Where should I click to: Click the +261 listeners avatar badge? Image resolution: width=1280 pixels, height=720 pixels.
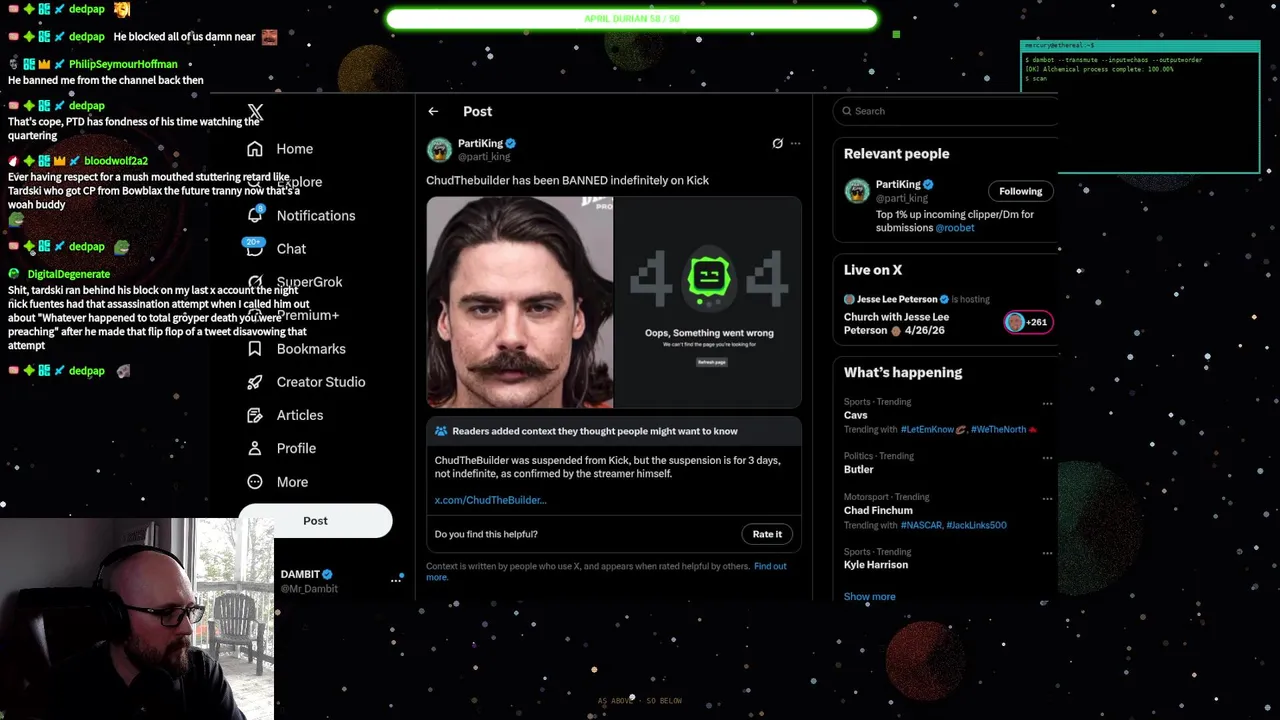(x=1028, y=322)
